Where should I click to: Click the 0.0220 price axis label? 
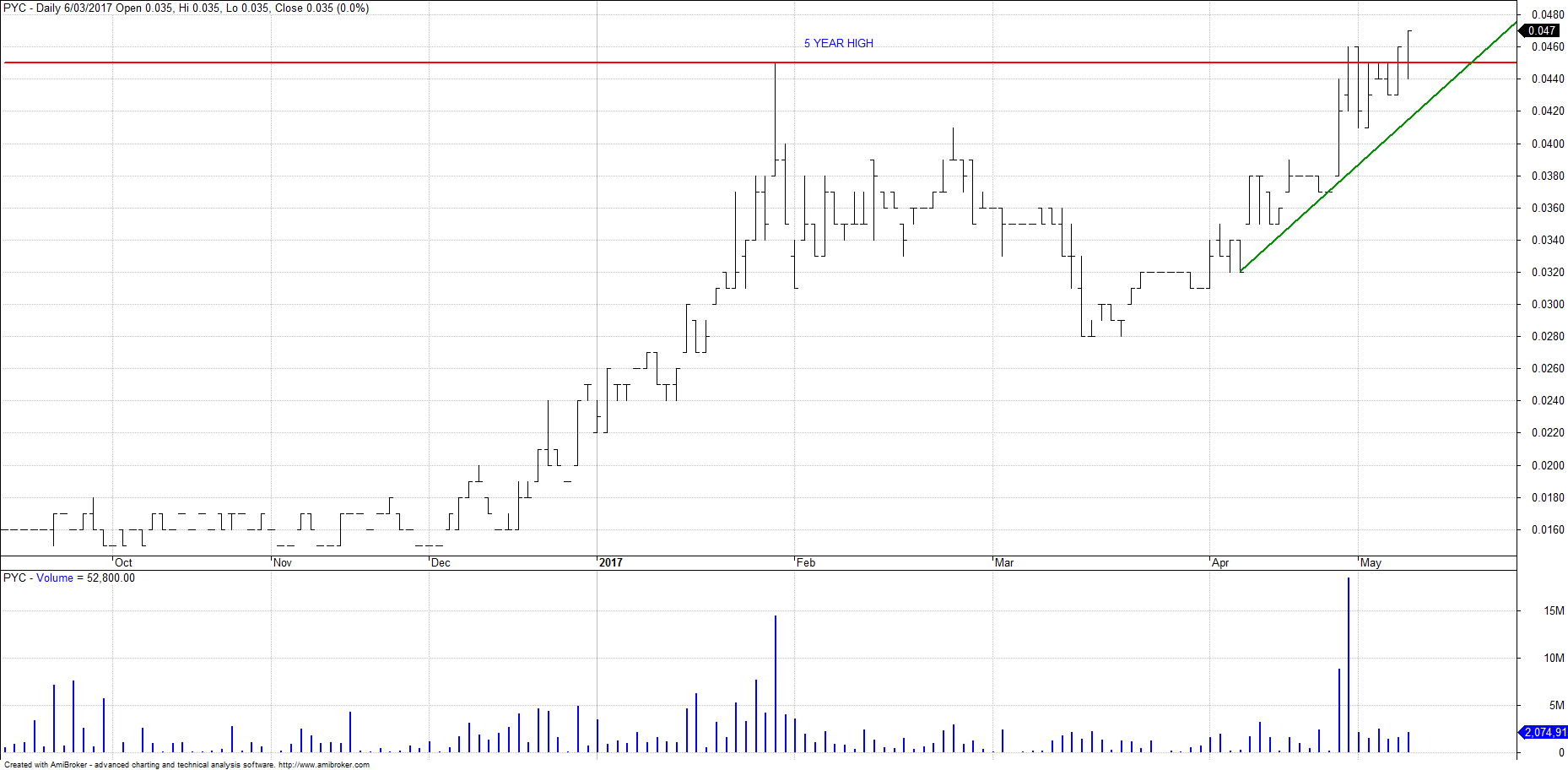pos(1548,432)
